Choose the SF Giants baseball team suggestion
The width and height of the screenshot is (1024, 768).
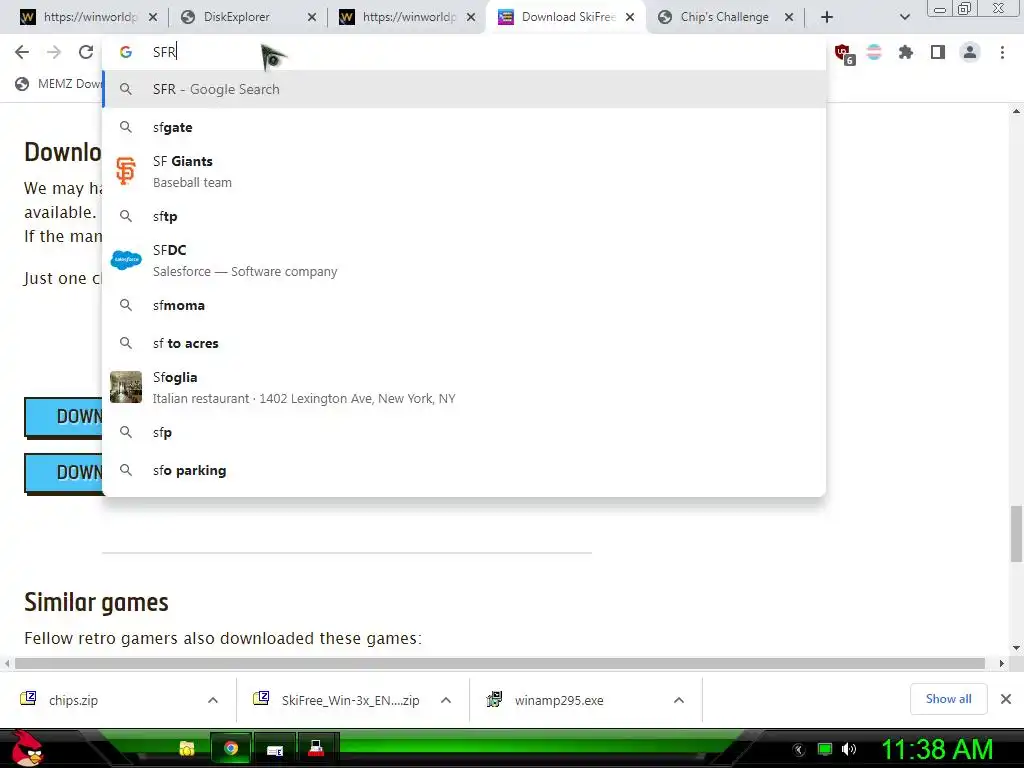[x=464, y=171]
